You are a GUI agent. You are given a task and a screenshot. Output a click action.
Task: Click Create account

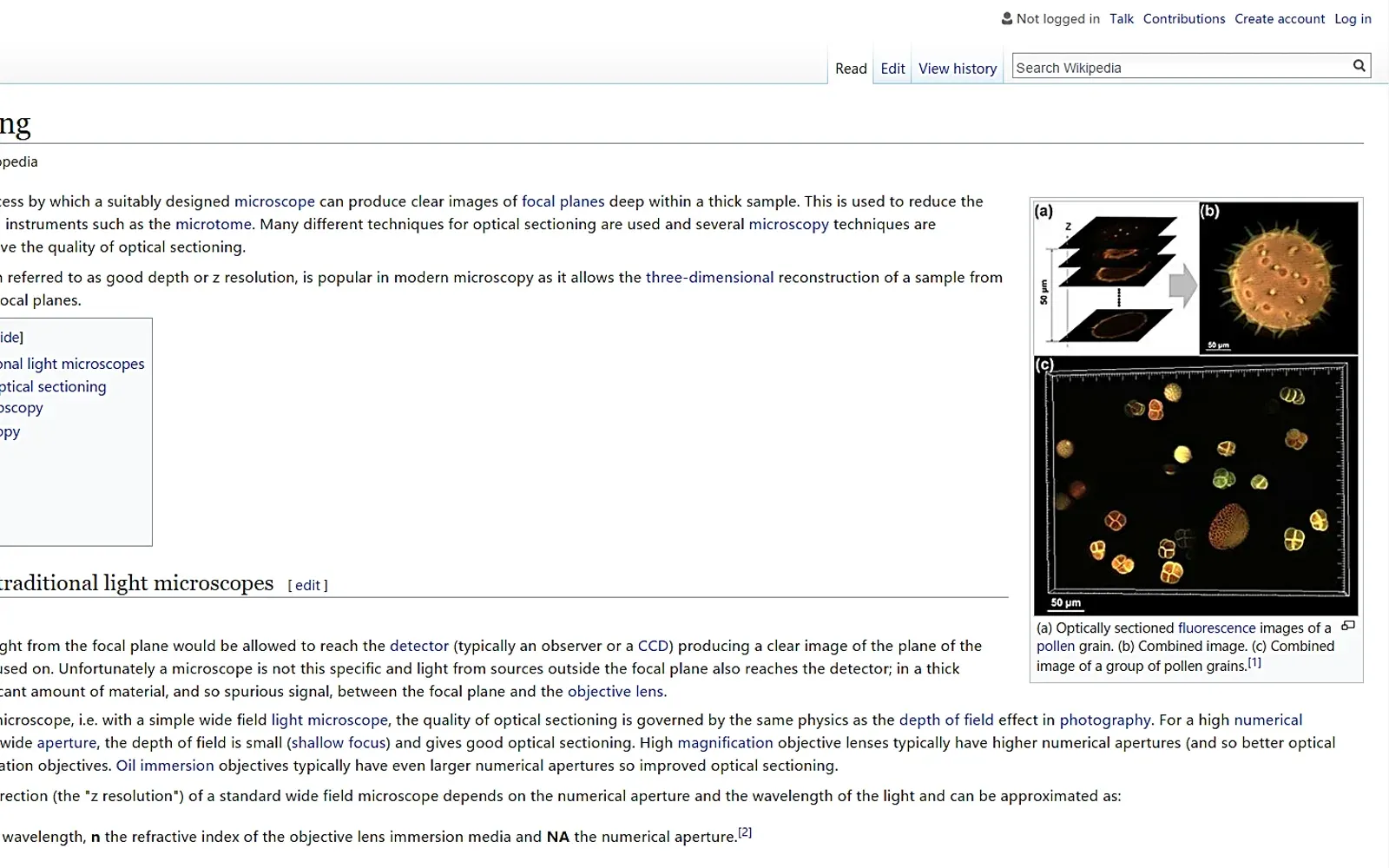pyautogui.click(x=1280, y=18)
